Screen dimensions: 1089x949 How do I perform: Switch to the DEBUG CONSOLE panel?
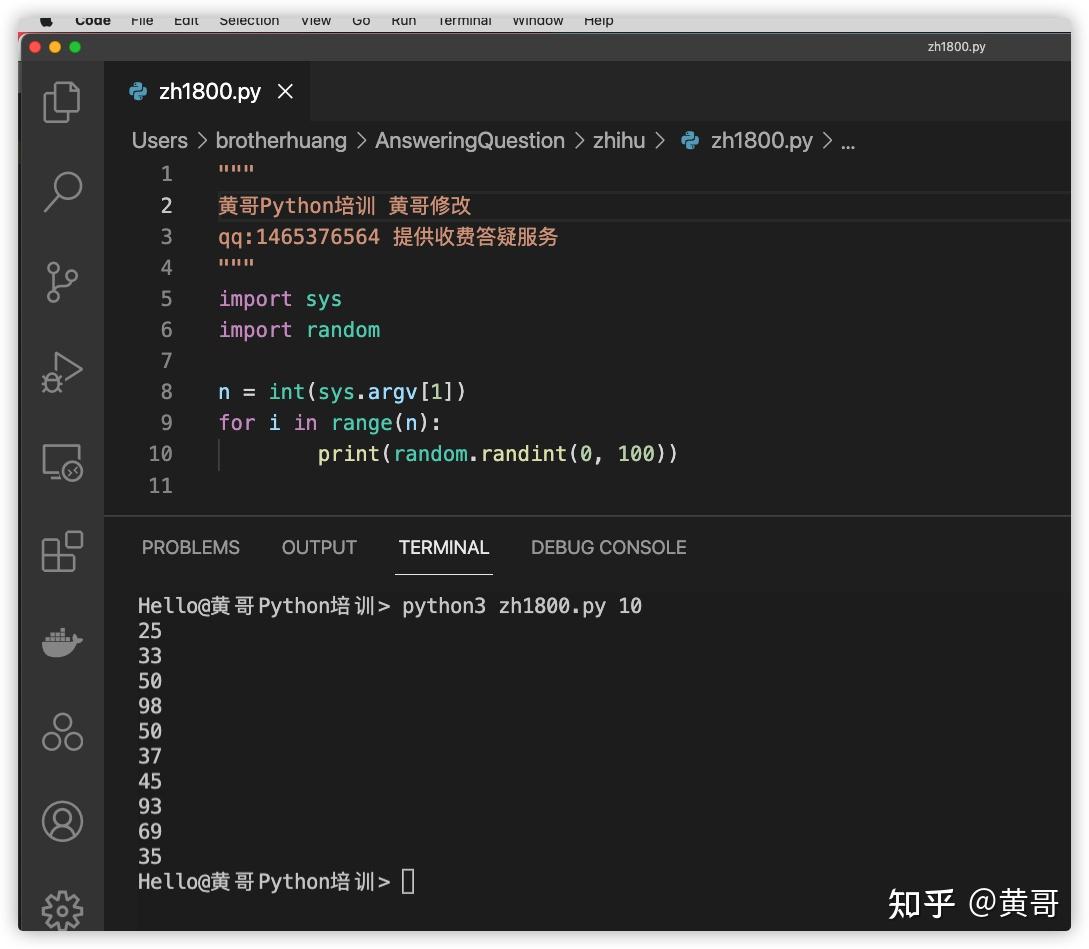[608, 547]
